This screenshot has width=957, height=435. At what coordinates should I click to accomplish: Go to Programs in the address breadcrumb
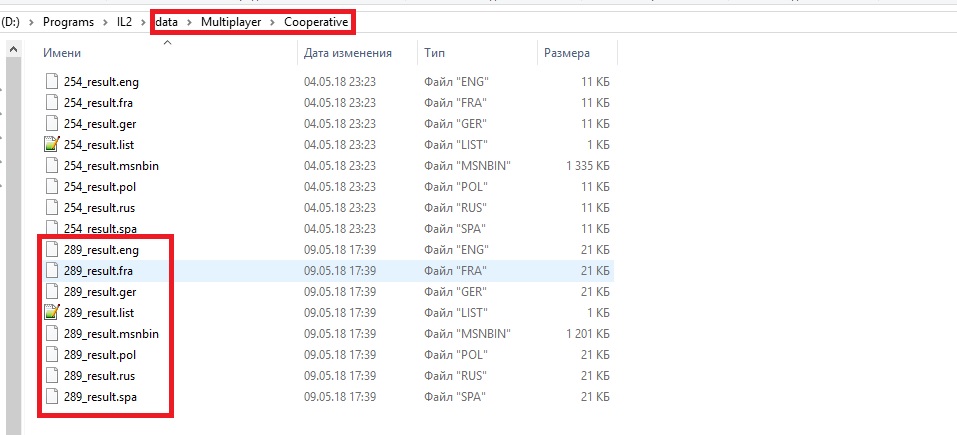[68, 23]
